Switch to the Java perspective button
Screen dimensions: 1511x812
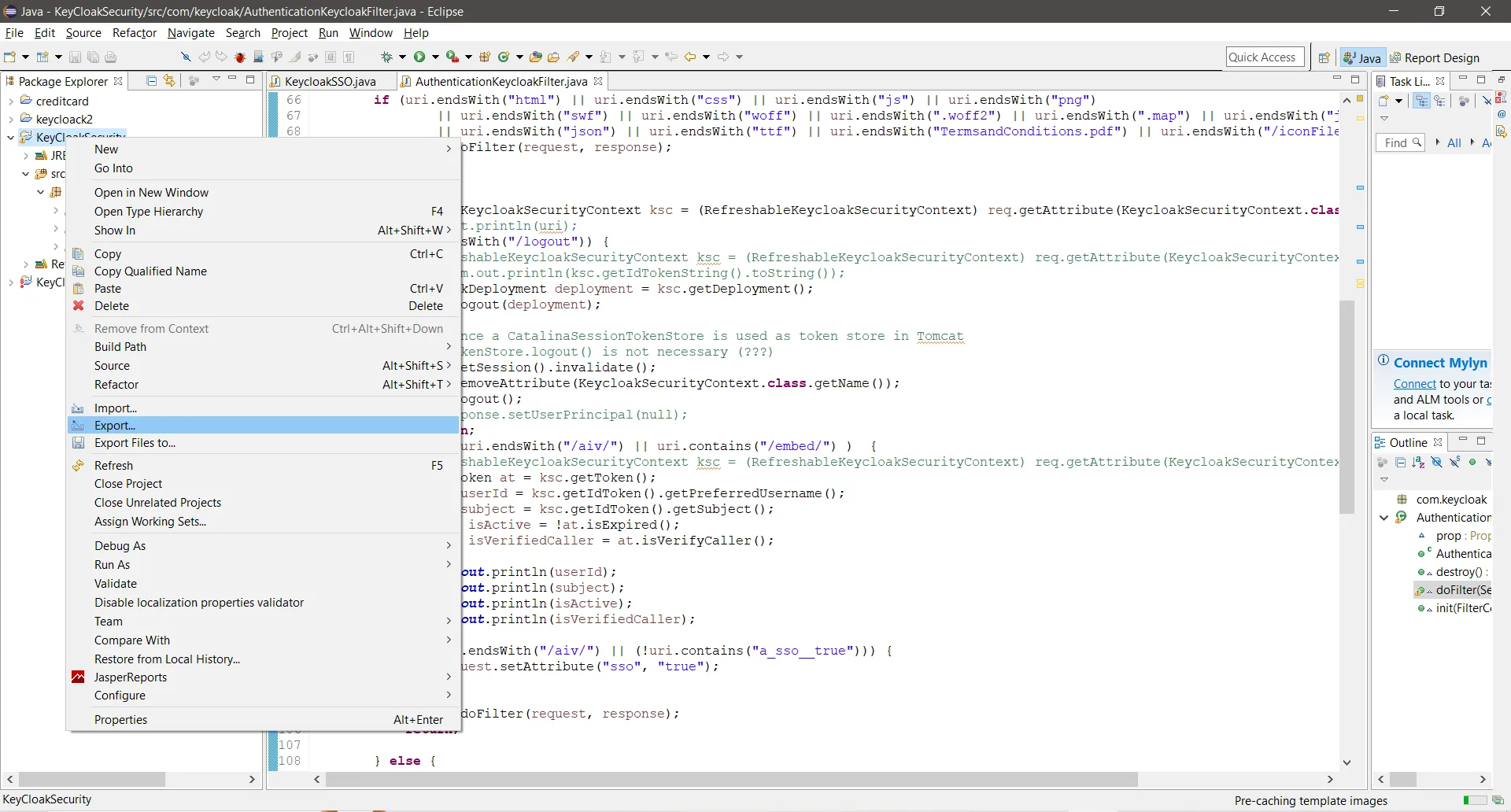tap(1362, 57)
